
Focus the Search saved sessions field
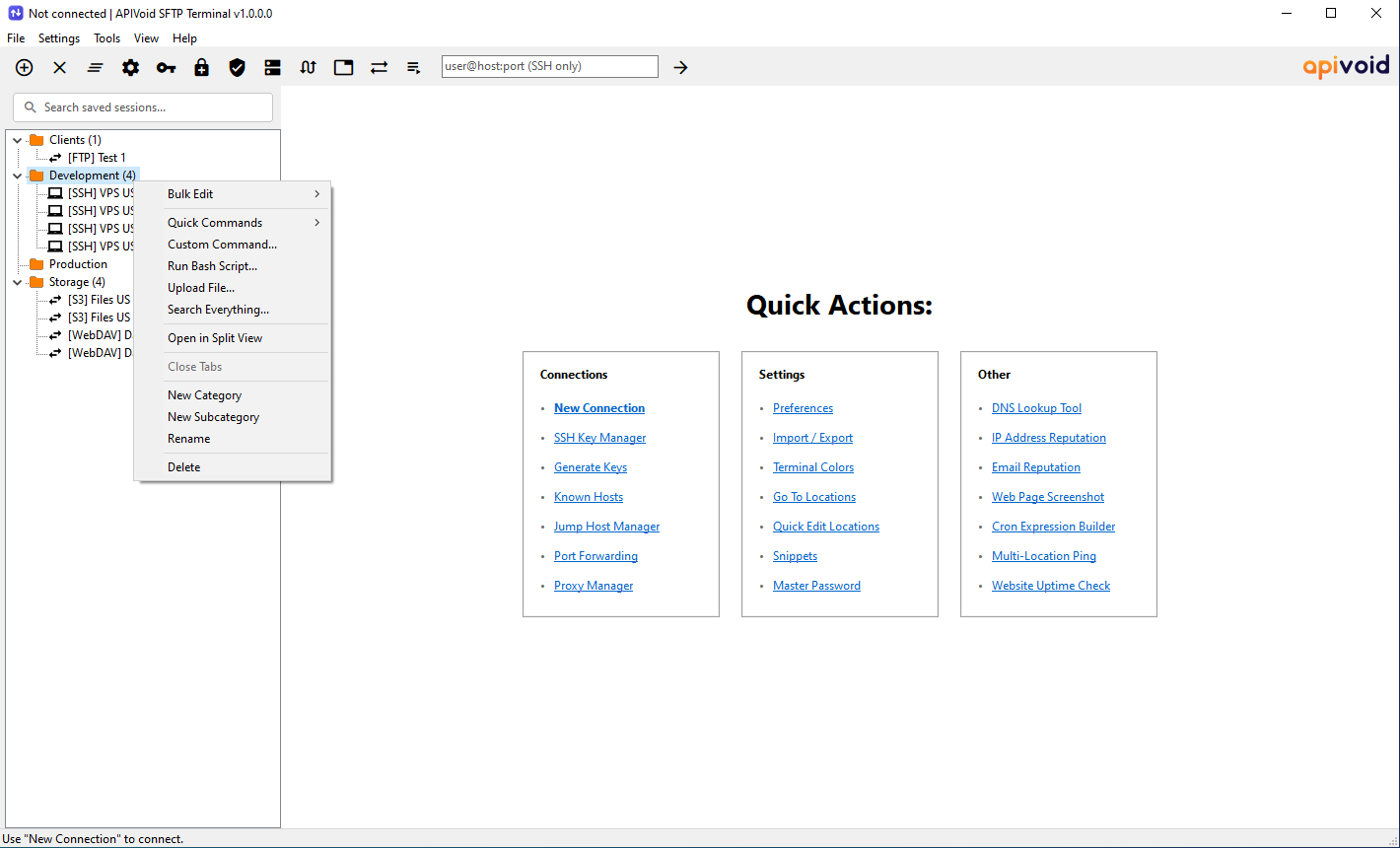[143, 107]
